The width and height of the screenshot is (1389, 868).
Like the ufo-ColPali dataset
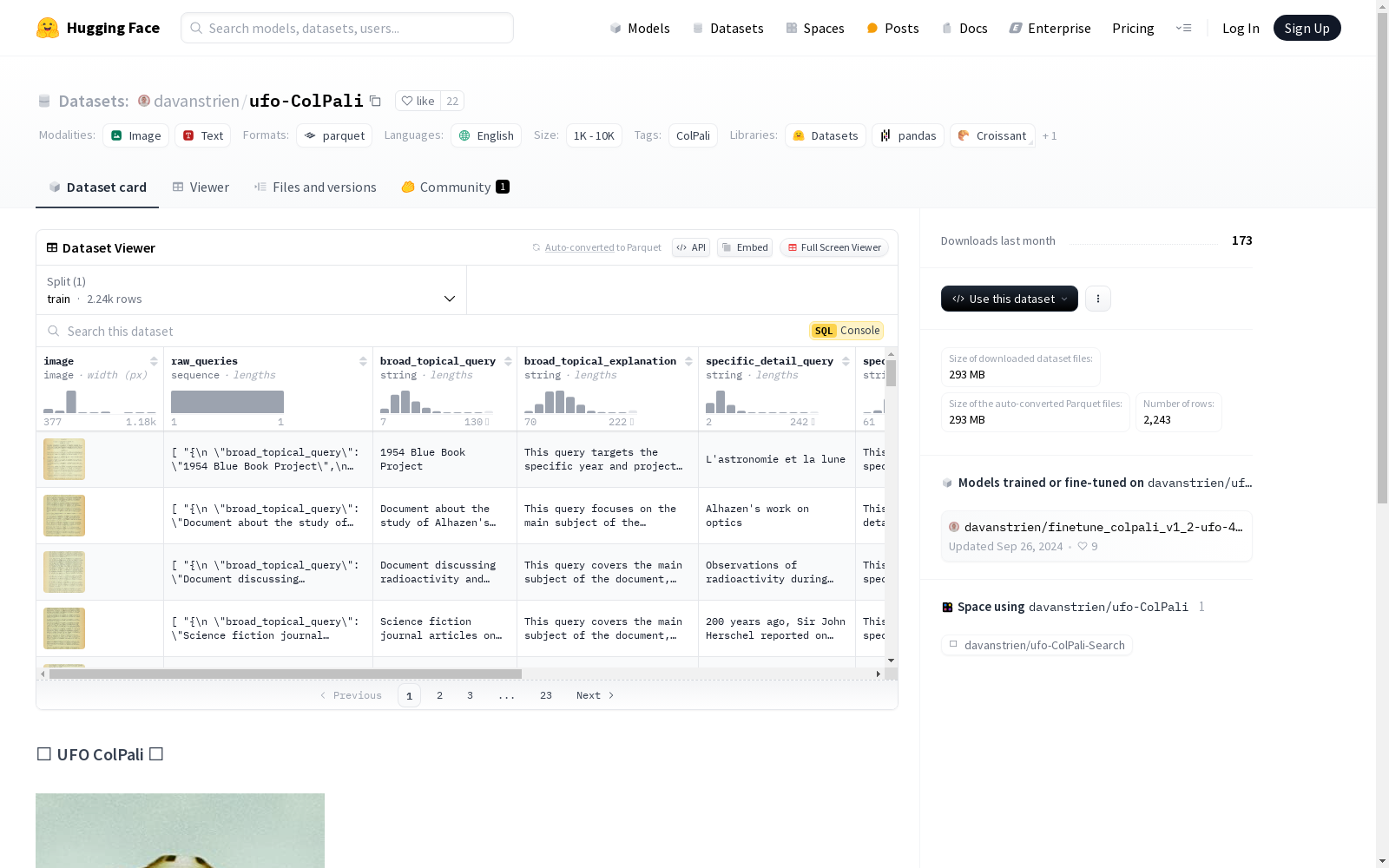(418, 101)
